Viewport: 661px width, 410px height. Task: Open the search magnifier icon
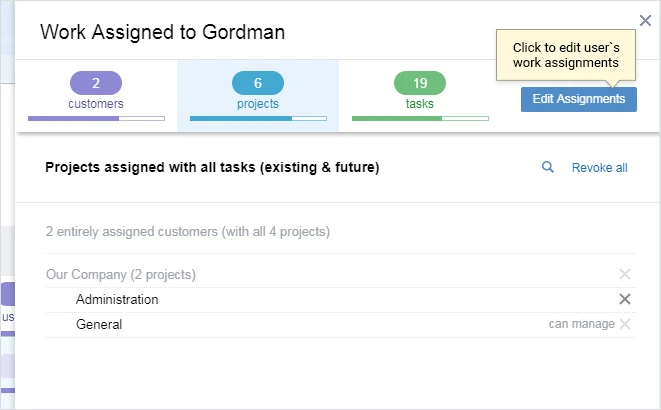tap(548, 168)
